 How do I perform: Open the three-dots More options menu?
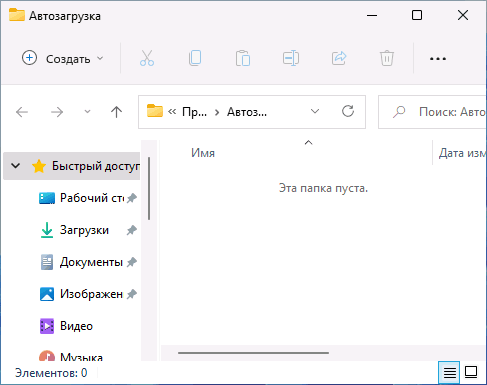pos(438,59)
